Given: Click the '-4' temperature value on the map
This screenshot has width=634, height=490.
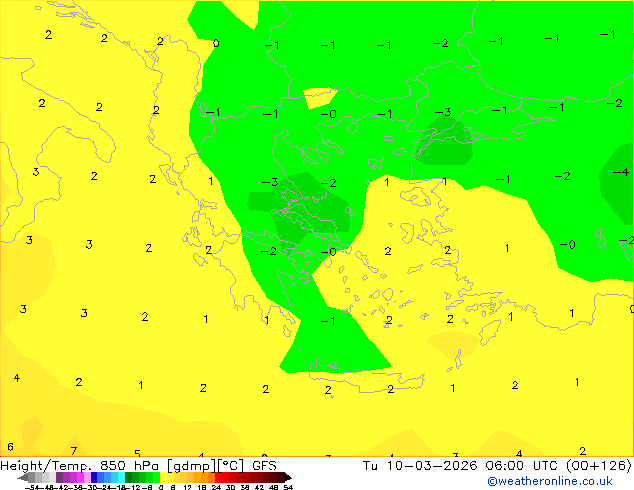Looking at the screenshot, I should tap(621, 172).
